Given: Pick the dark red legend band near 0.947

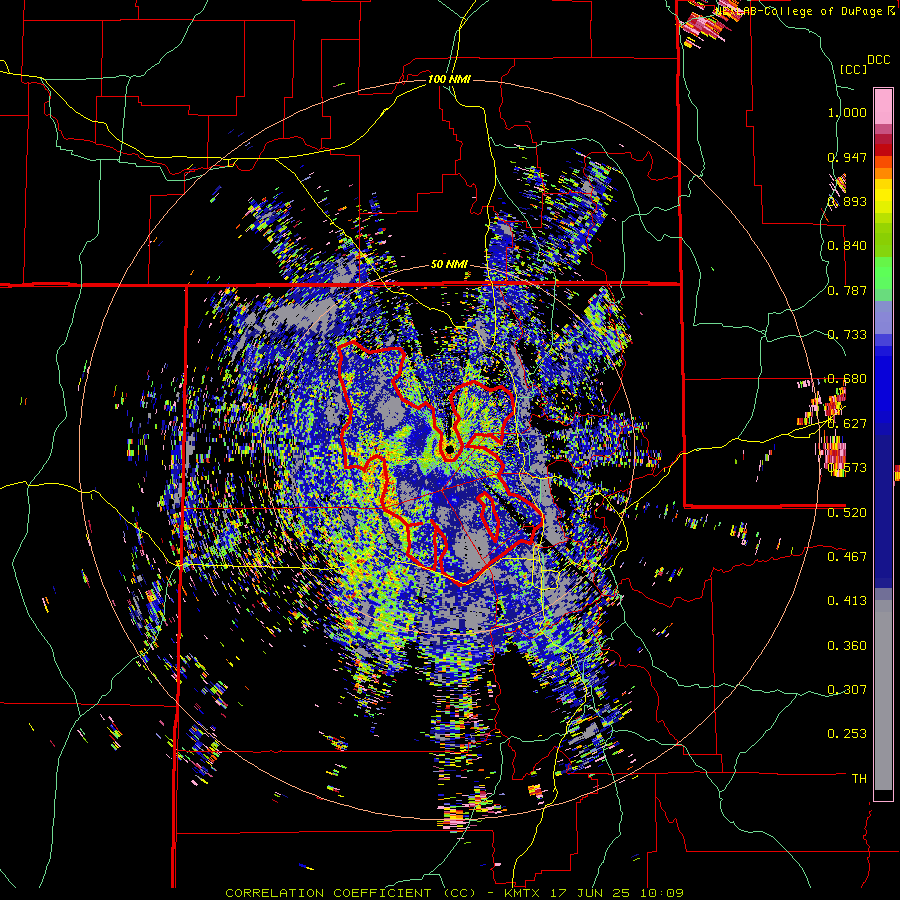Looking at the screenshot, I should coord(883,149).
